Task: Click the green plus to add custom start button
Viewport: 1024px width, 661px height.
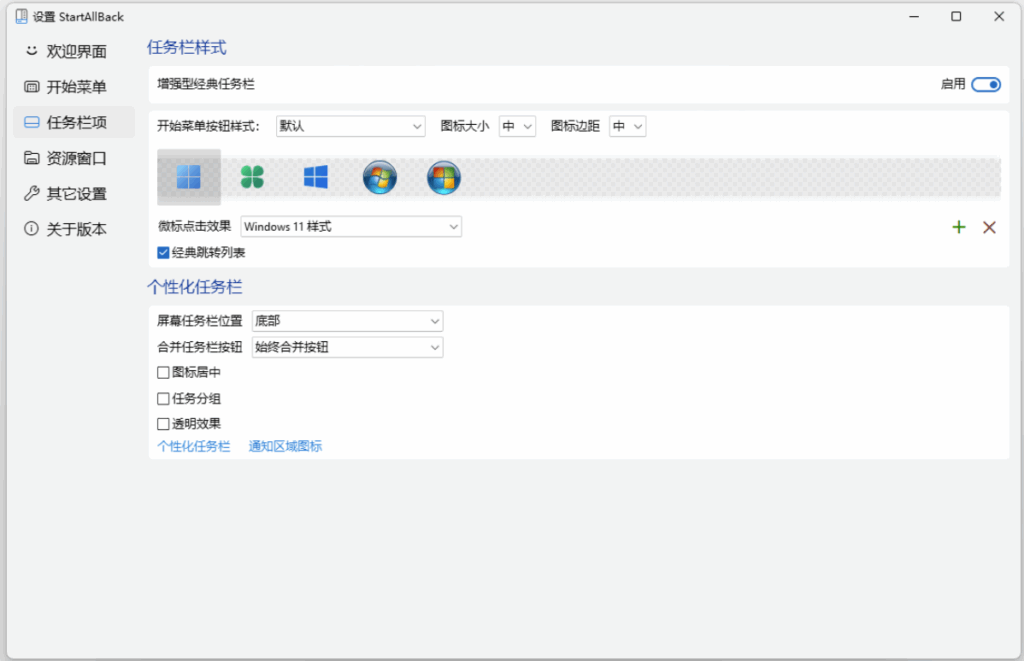Action: [958, 227]
